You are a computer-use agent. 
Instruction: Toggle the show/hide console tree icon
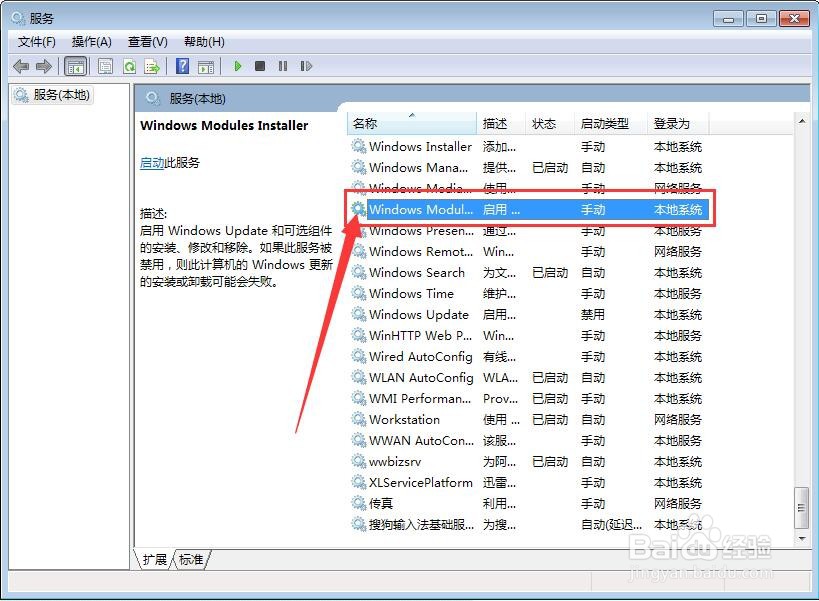coord(75,66)
